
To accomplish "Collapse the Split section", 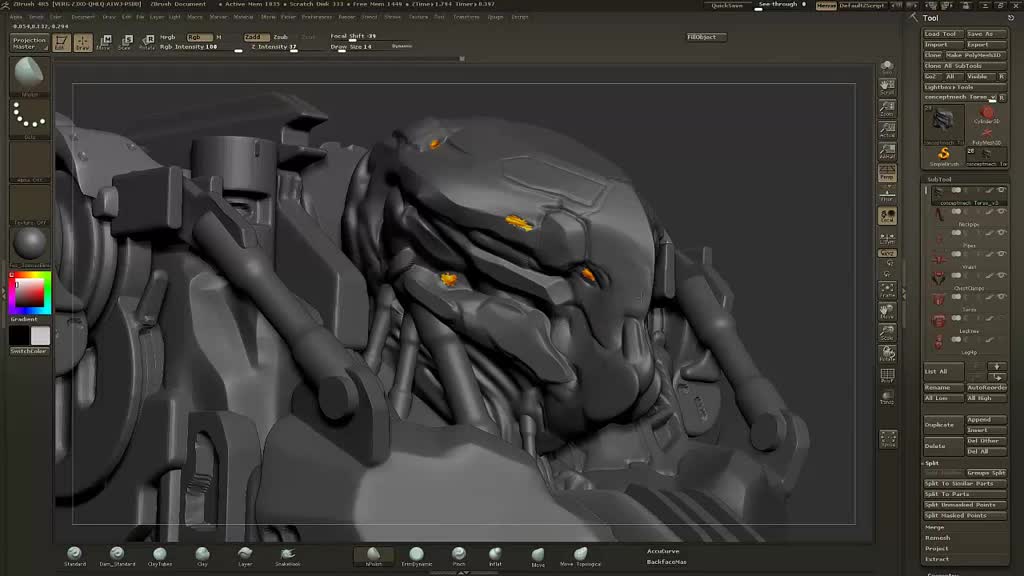I will (x=932, y=463).
